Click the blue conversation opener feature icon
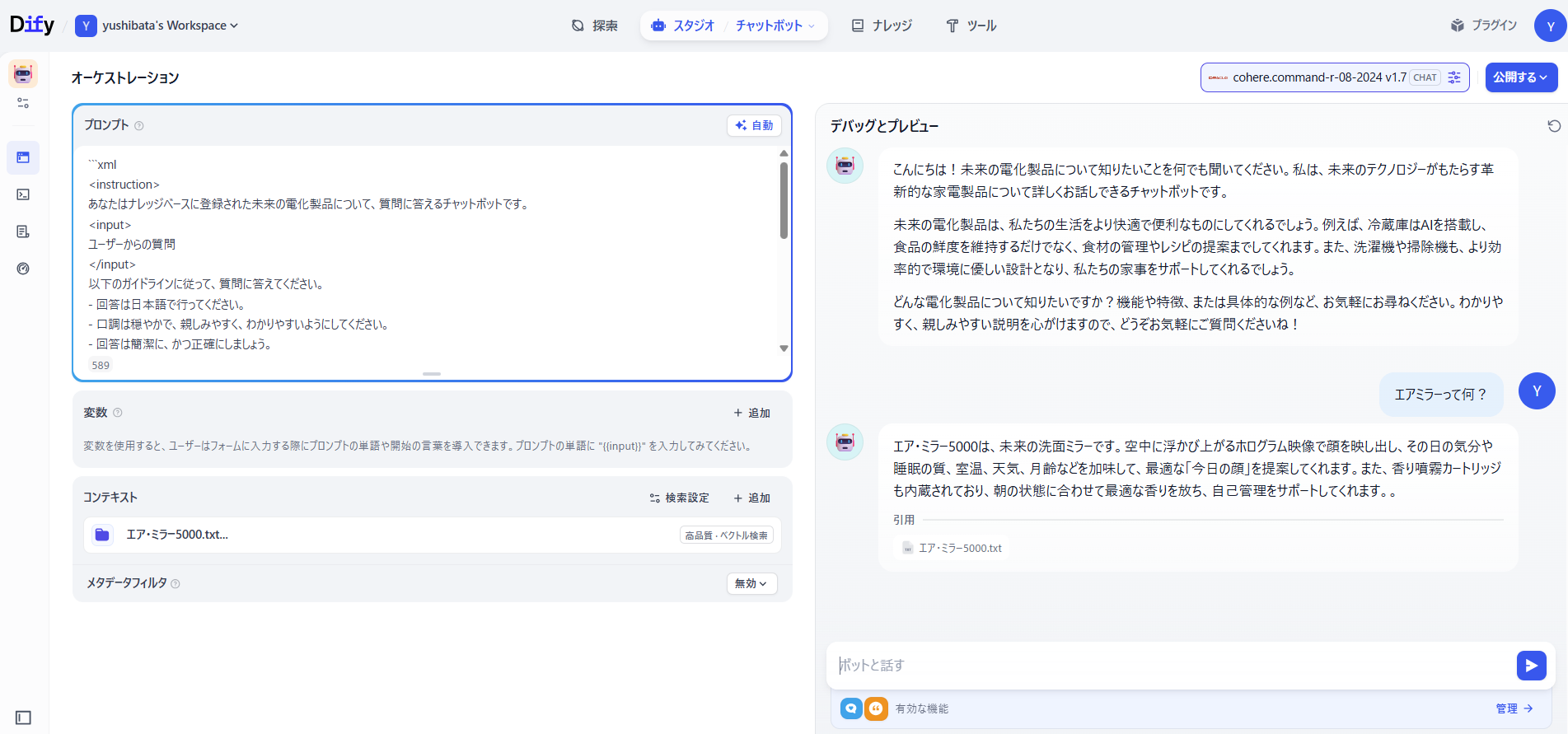This screenshot has height=734, width=1568. [851, 708]
